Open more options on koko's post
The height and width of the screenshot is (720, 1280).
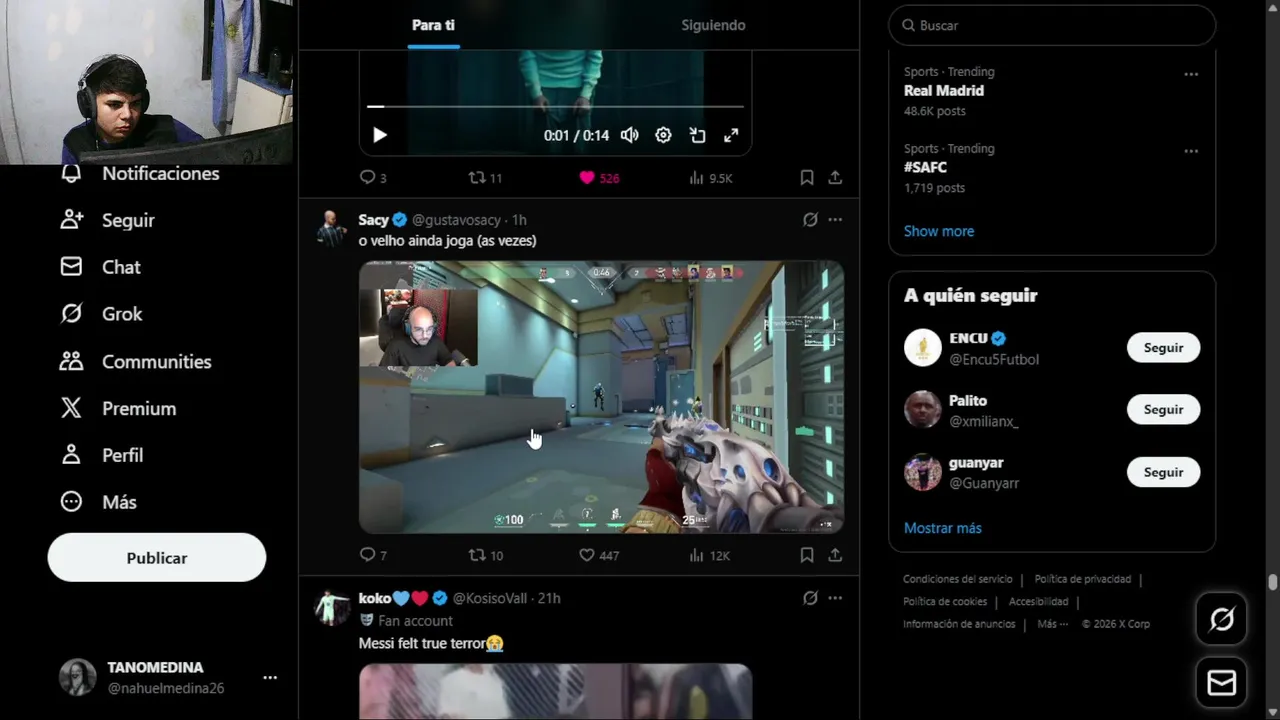[835, 598]
